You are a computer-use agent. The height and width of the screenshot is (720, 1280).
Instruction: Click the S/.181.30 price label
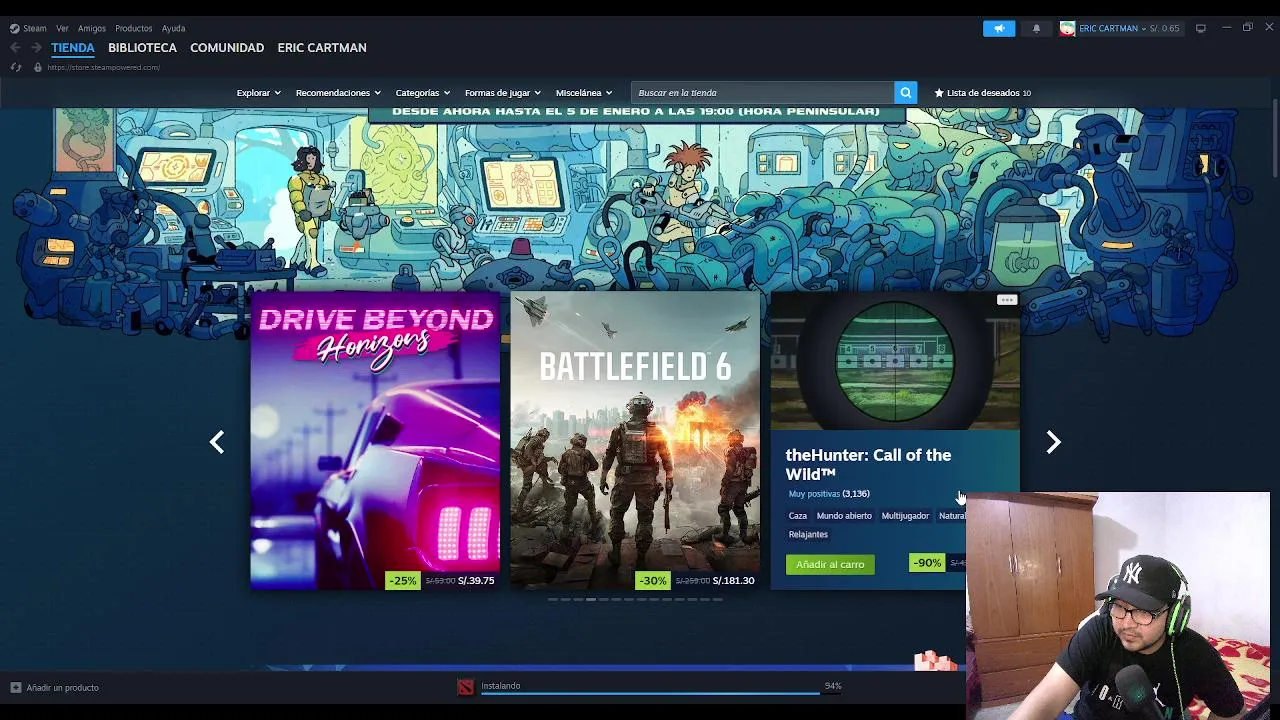(733, 580)
